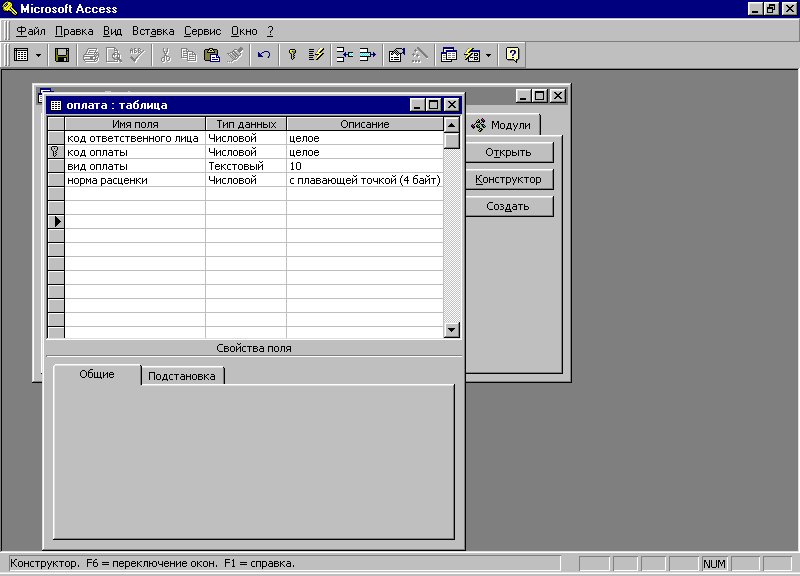The image size is (800, 576).
Task: Click data type Числовой for 'норма расценки'
Action: (246, 180)
